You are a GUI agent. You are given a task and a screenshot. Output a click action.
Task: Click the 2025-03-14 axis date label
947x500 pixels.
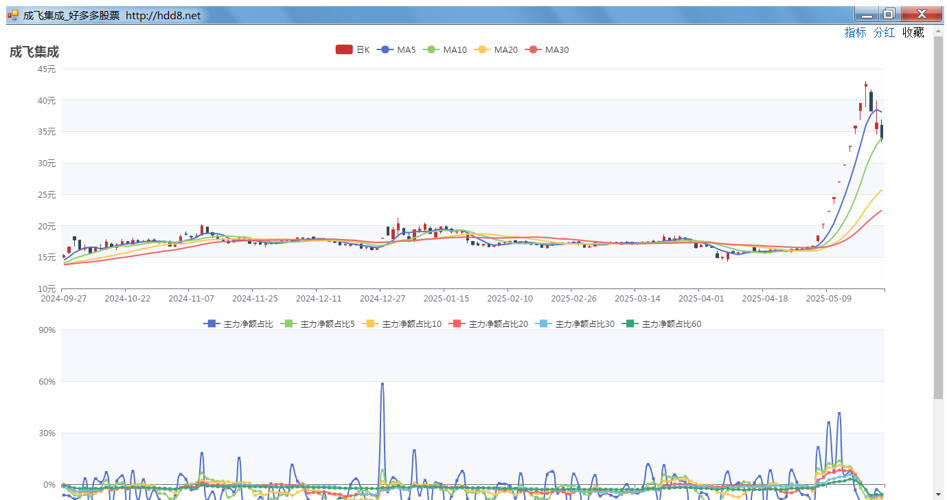637,298
